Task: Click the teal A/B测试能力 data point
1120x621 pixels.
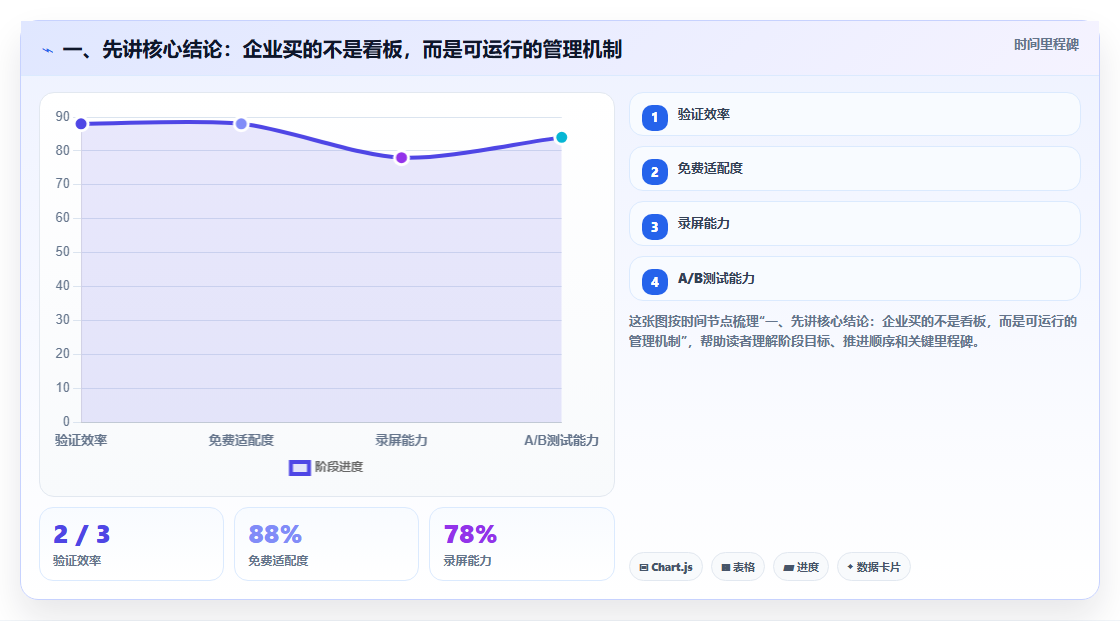Action: [561, 138]
